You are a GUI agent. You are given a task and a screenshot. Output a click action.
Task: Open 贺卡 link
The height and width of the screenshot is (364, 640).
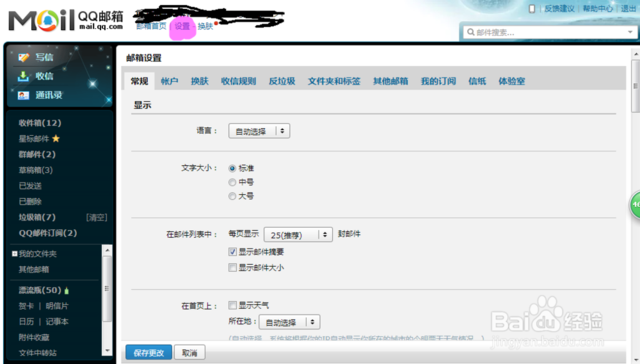coord(26,306)
